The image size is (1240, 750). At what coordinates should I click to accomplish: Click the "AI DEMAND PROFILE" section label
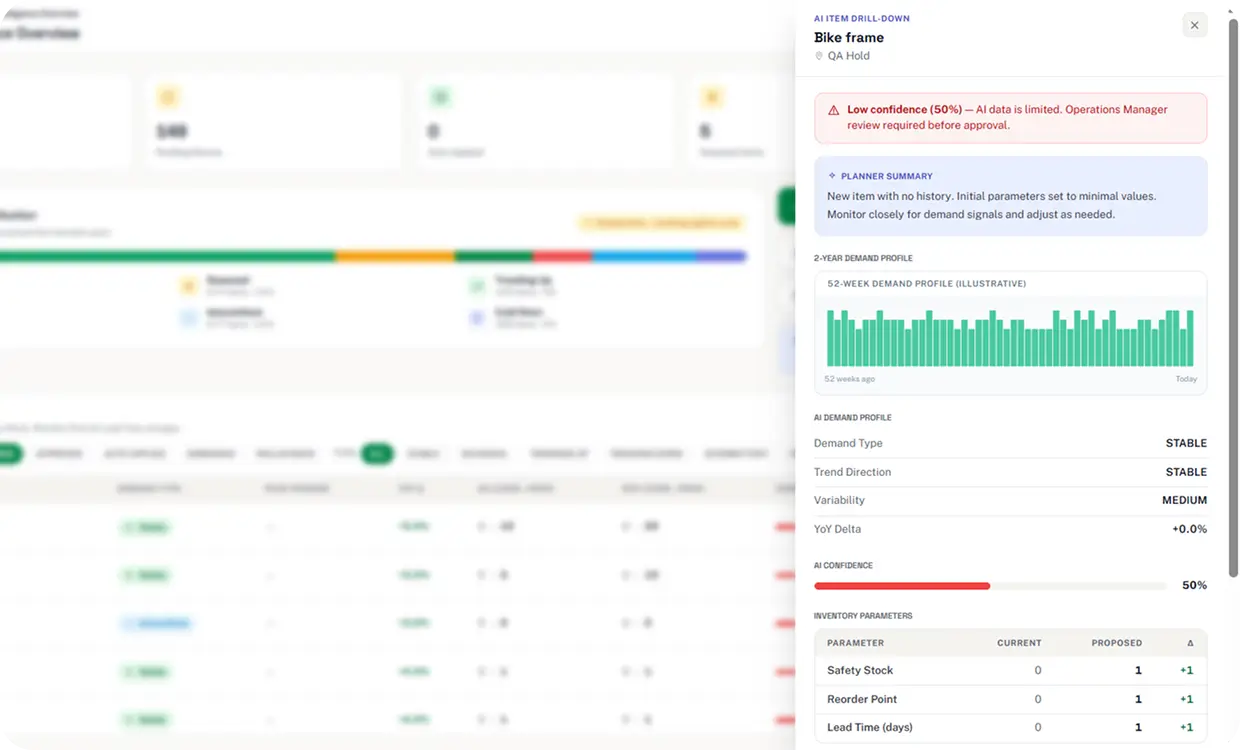[853, 417]
